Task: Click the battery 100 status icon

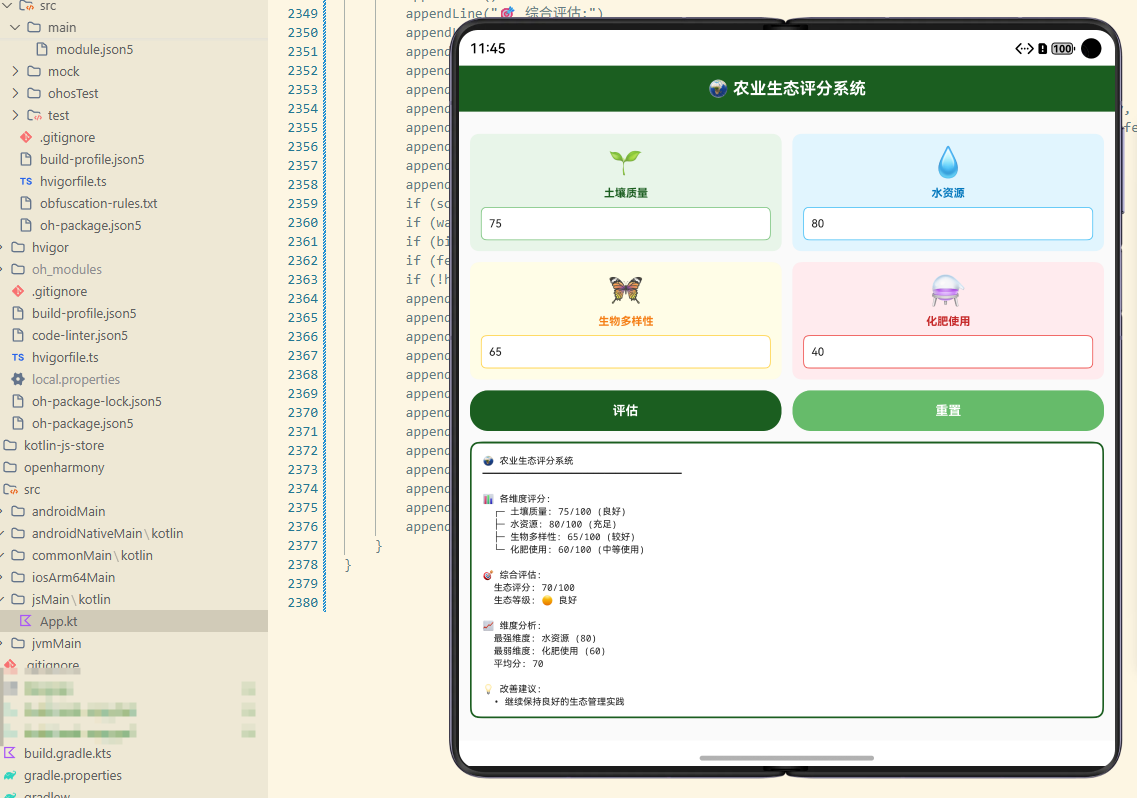Action: click(x=1063, y=49)
